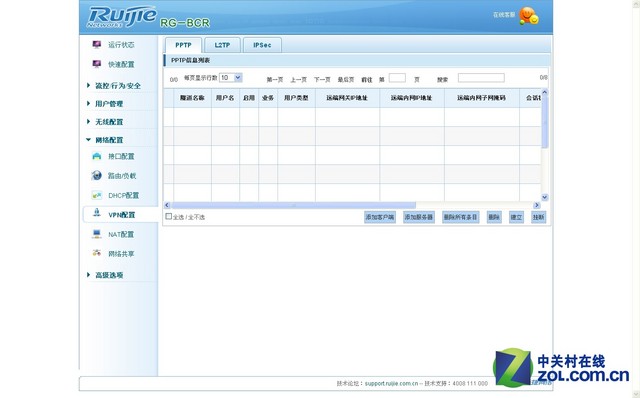Click the 建立 button
This screenshot has width=640, height=398.
click(516, 217)
